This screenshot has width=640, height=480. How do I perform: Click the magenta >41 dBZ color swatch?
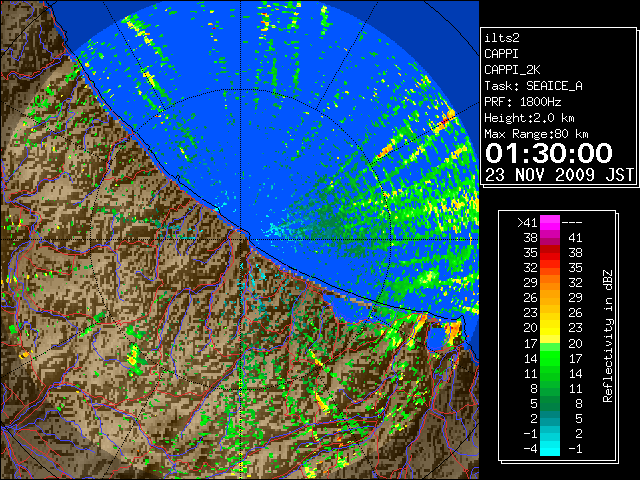pyautogui.click(x=550, y=223)
